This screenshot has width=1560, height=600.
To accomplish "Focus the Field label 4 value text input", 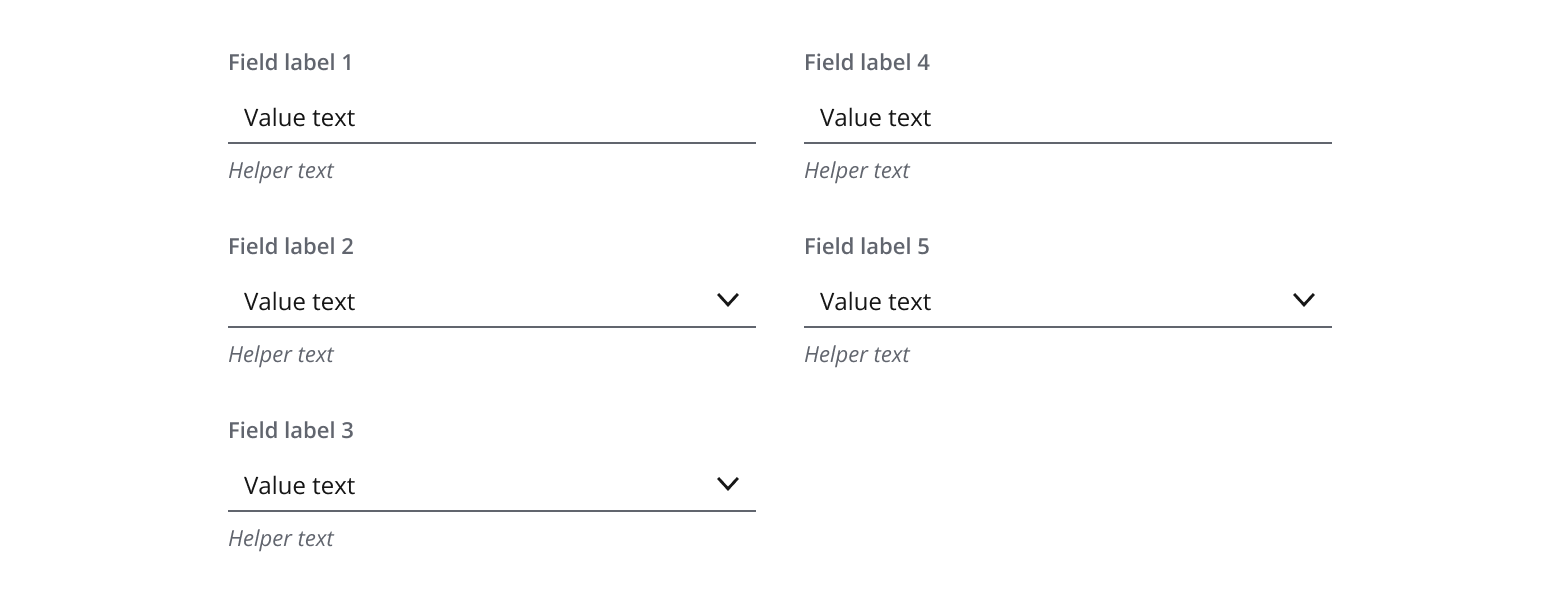I will pos(1066,118).
